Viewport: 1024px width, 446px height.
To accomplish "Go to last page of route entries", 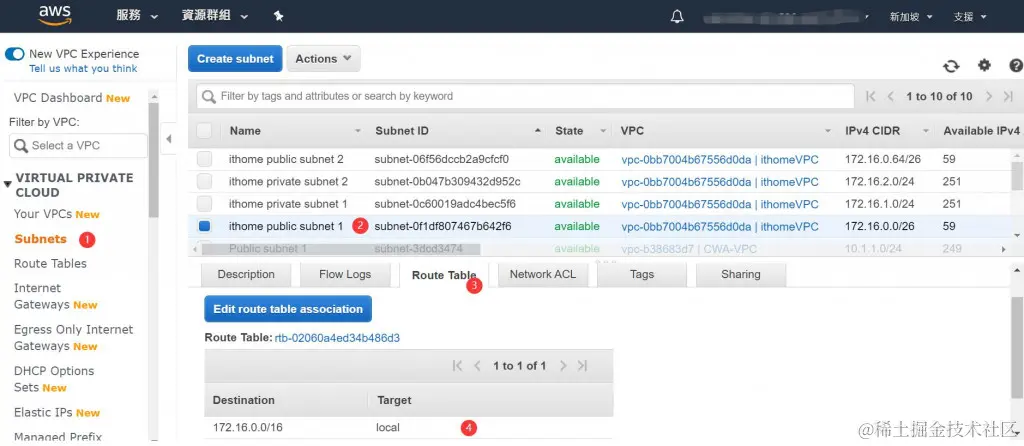I will pos(583,366).
